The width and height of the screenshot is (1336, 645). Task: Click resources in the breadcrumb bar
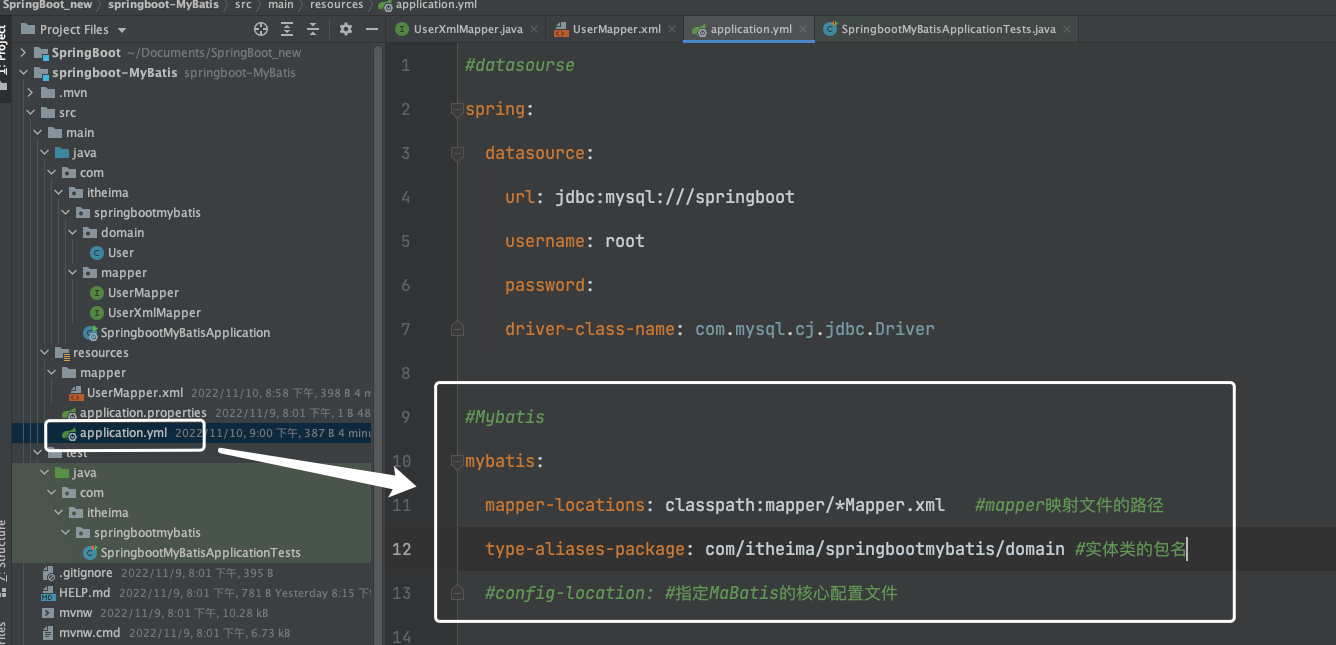[337, 5]
